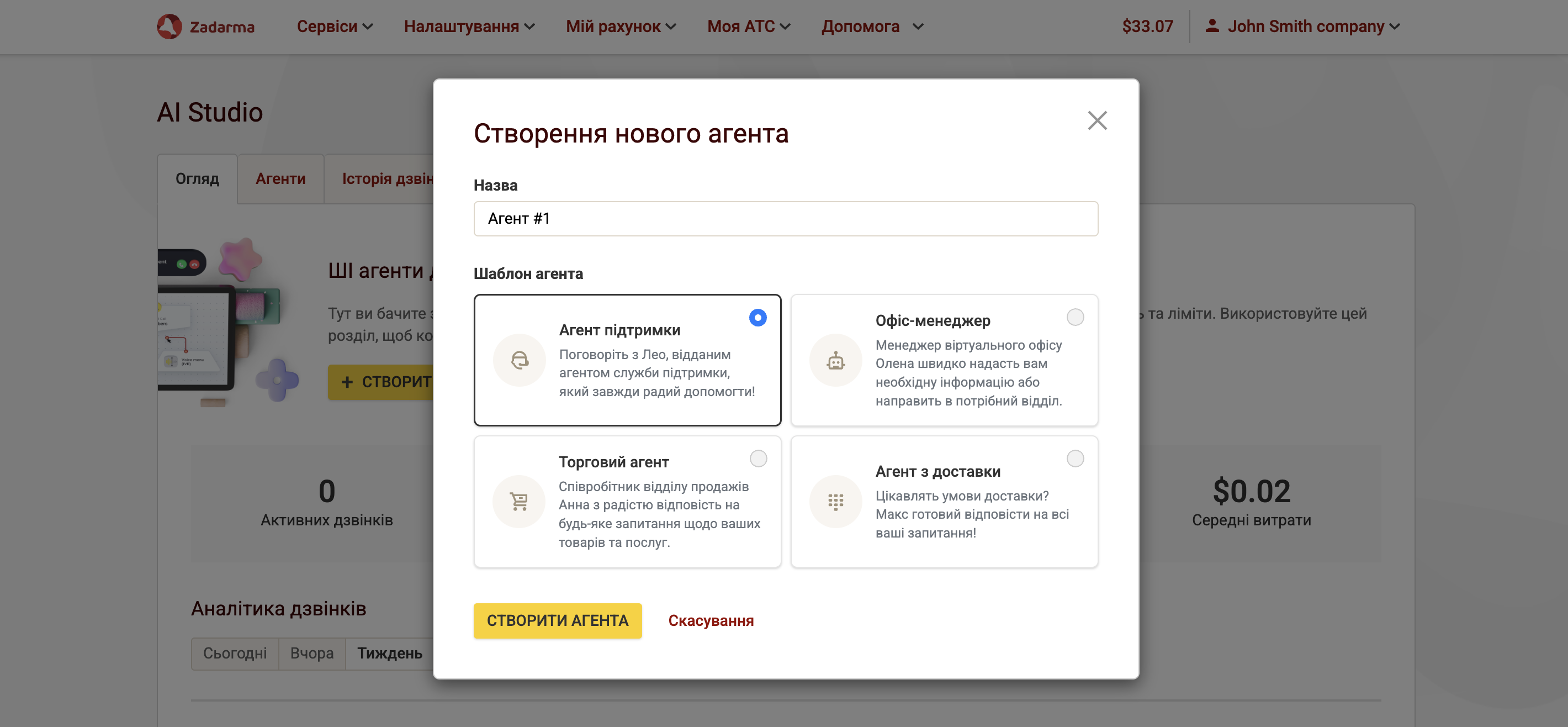This screenshot has height=727, width=1568.
Task: Click the shopping cart icon on Торговий агент card
Action: click(x=519, y=501)
